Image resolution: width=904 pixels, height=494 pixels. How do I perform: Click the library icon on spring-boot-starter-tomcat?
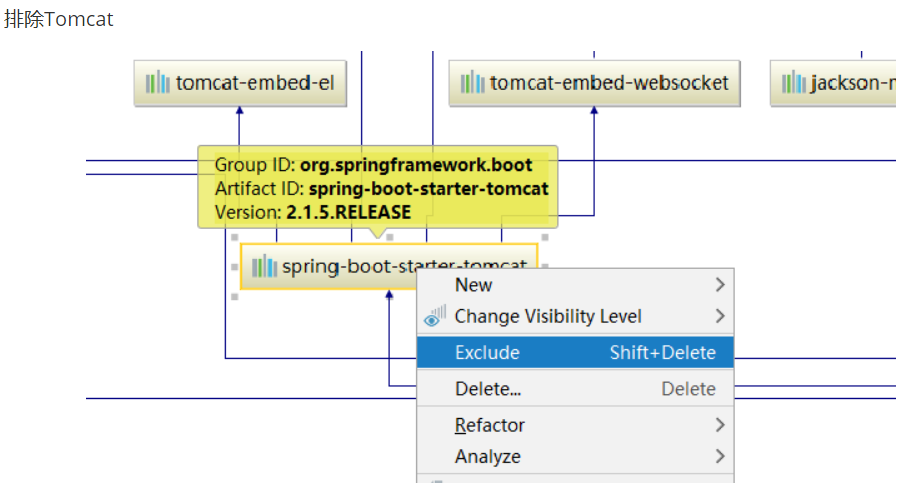pyautogui.click(x=264, y=266)
